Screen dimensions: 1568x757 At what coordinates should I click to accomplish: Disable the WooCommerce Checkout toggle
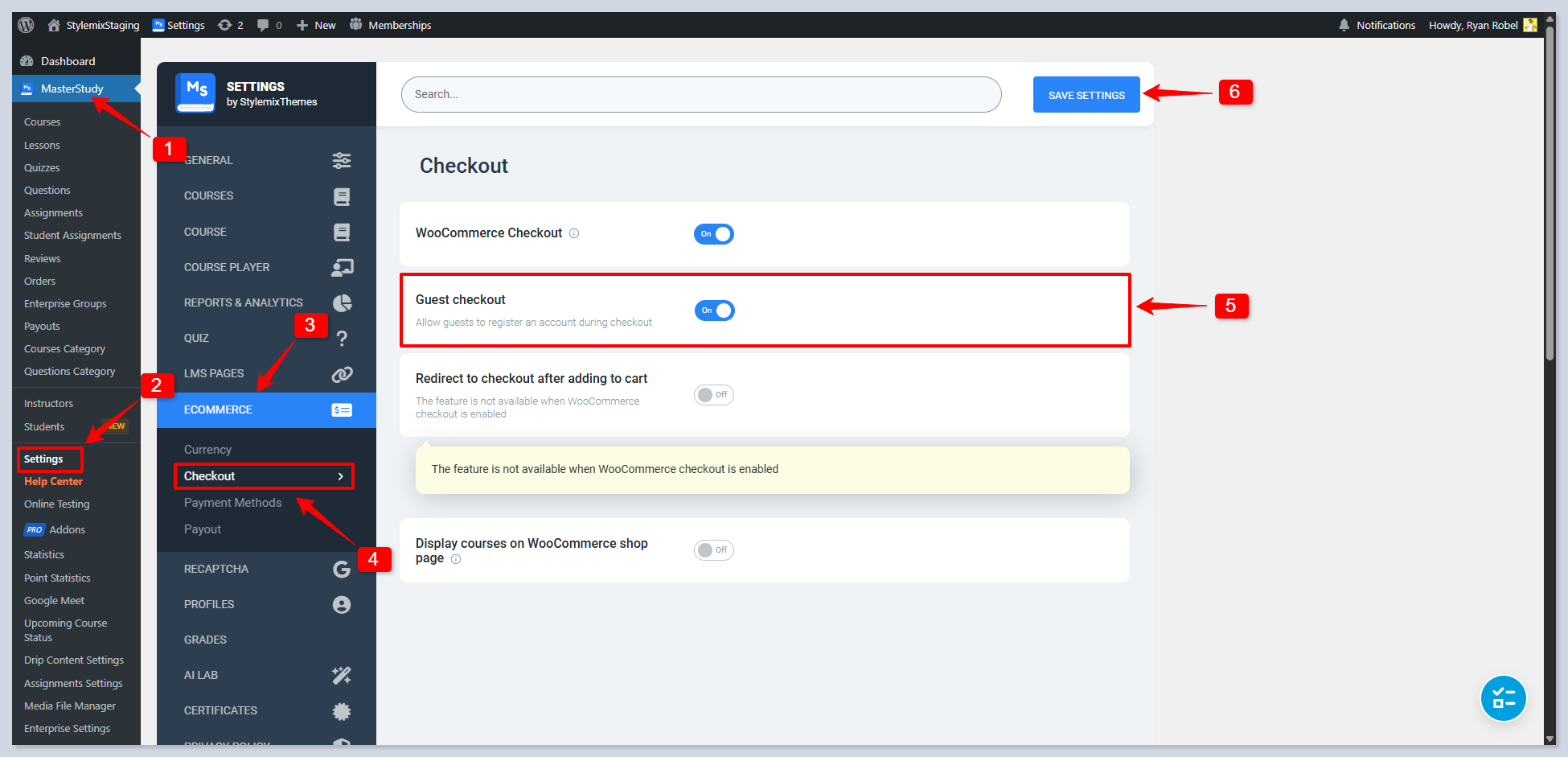coord(714,234)
